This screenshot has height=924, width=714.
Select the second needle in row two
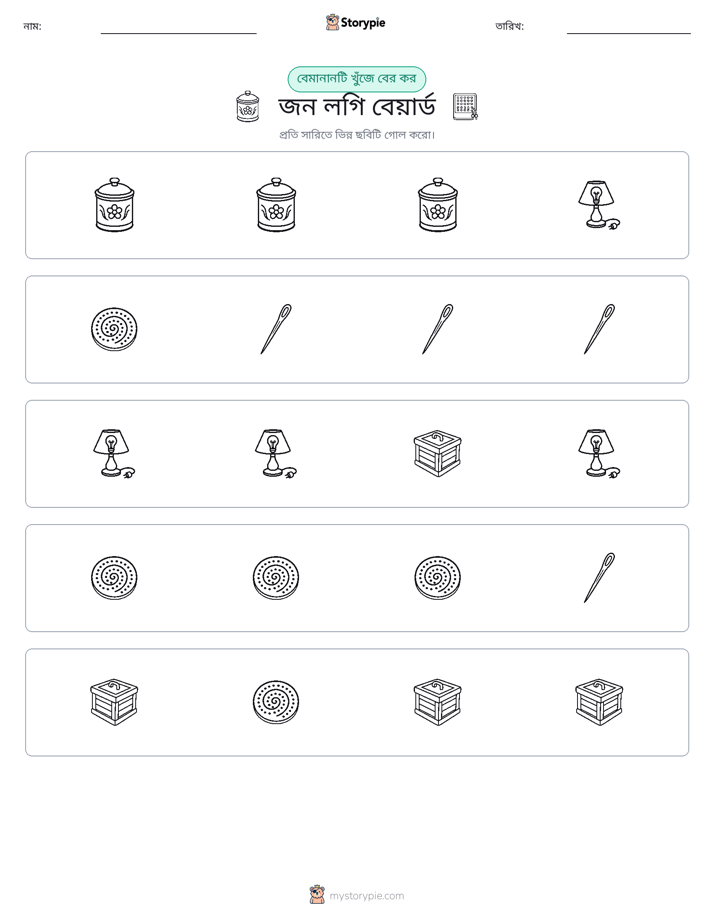tap(437, 329)
